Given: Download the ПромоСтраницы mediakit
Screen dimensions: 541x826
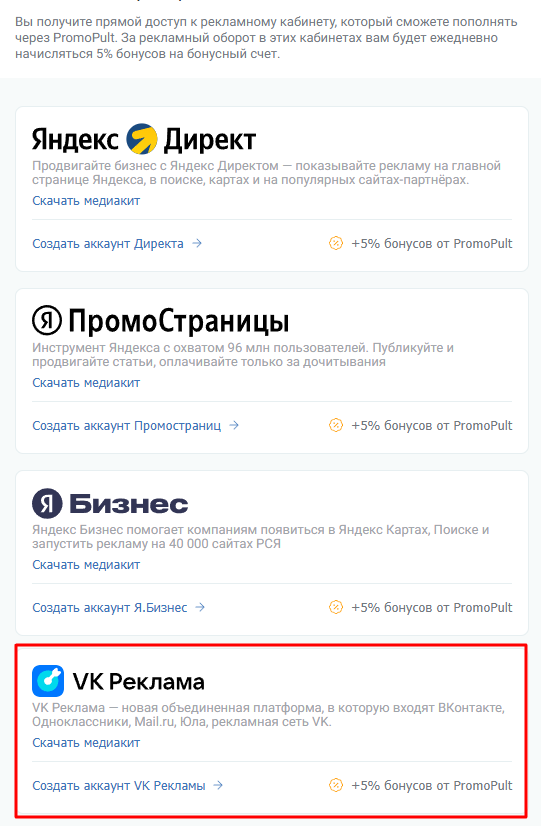Looking at the screenshot, I should (86, 383).
